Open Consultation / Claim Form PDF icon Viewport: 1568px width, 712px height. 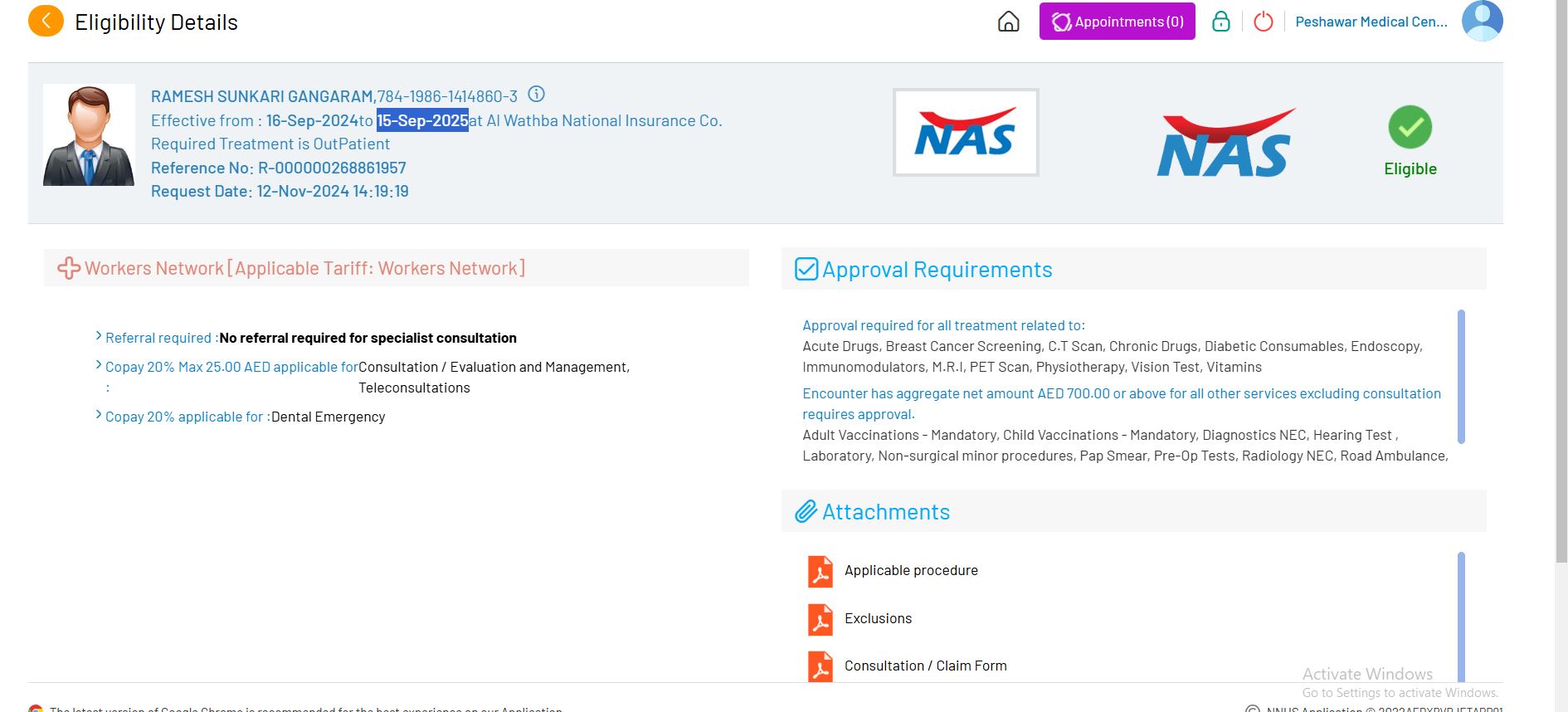(x=820, y=666)
